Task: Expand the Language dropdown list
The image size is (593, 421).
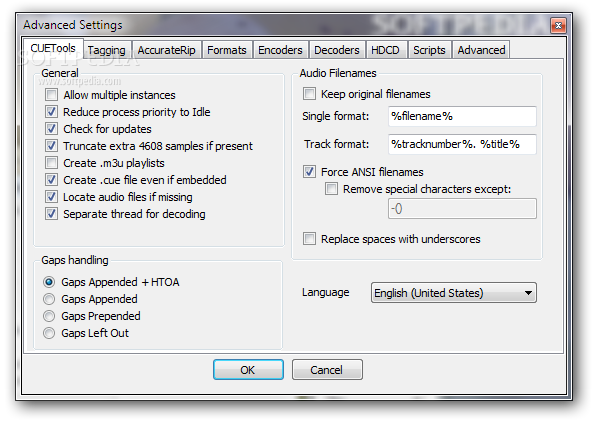Action: tap(453, 292)
